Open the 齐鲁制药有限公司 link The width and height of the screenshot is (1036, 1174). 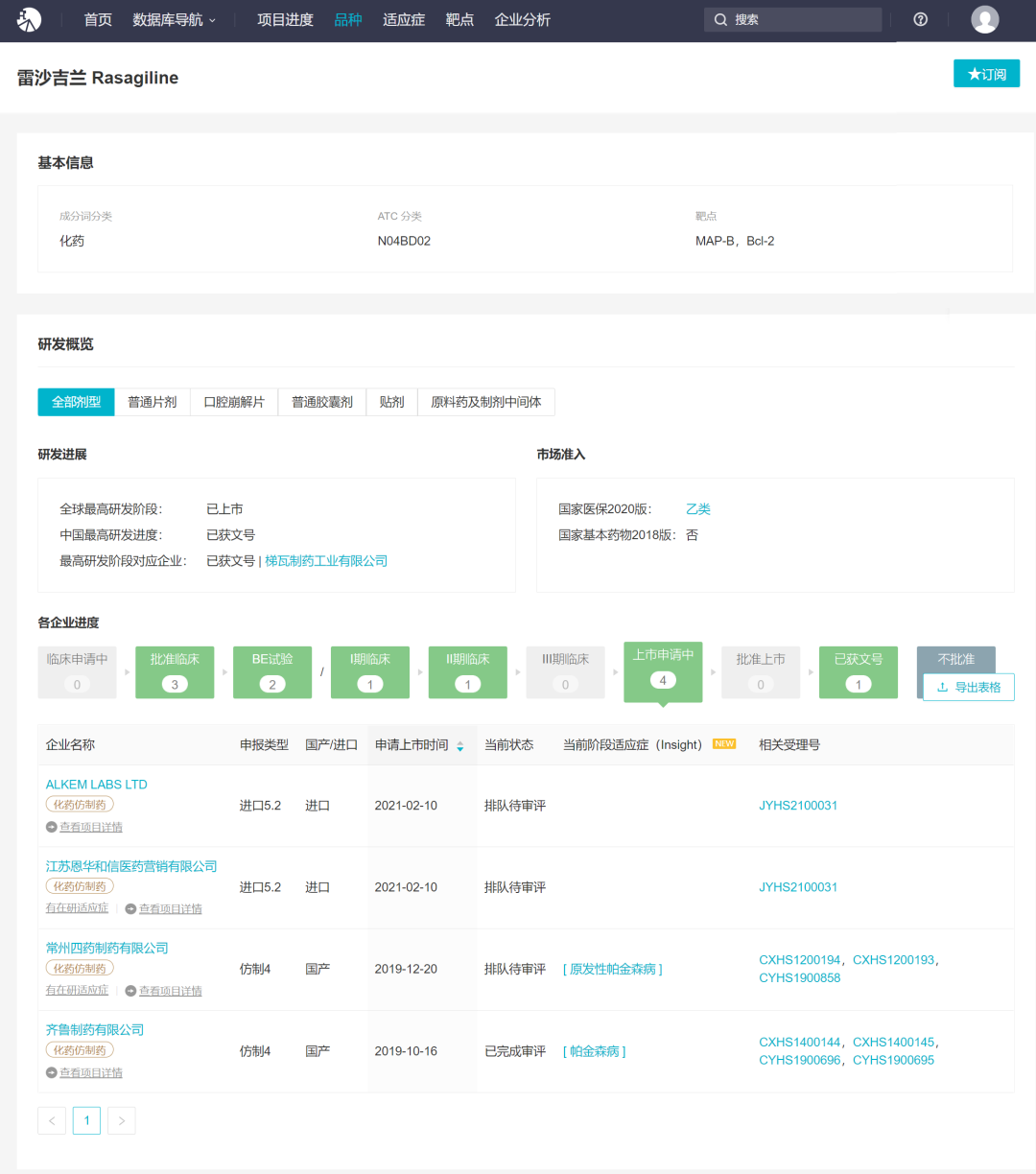[95, 1030]
